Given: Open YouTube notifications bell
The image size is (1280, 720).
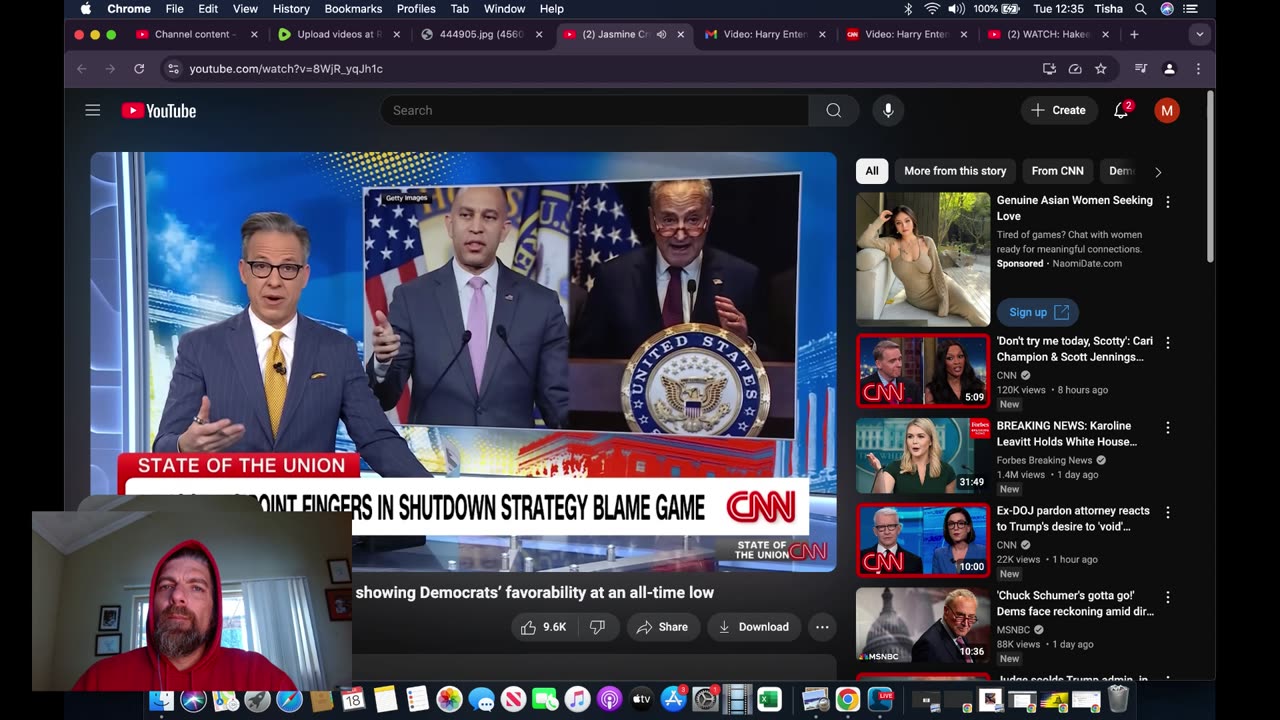Looking at the screenshot, I should [1121, 110].
